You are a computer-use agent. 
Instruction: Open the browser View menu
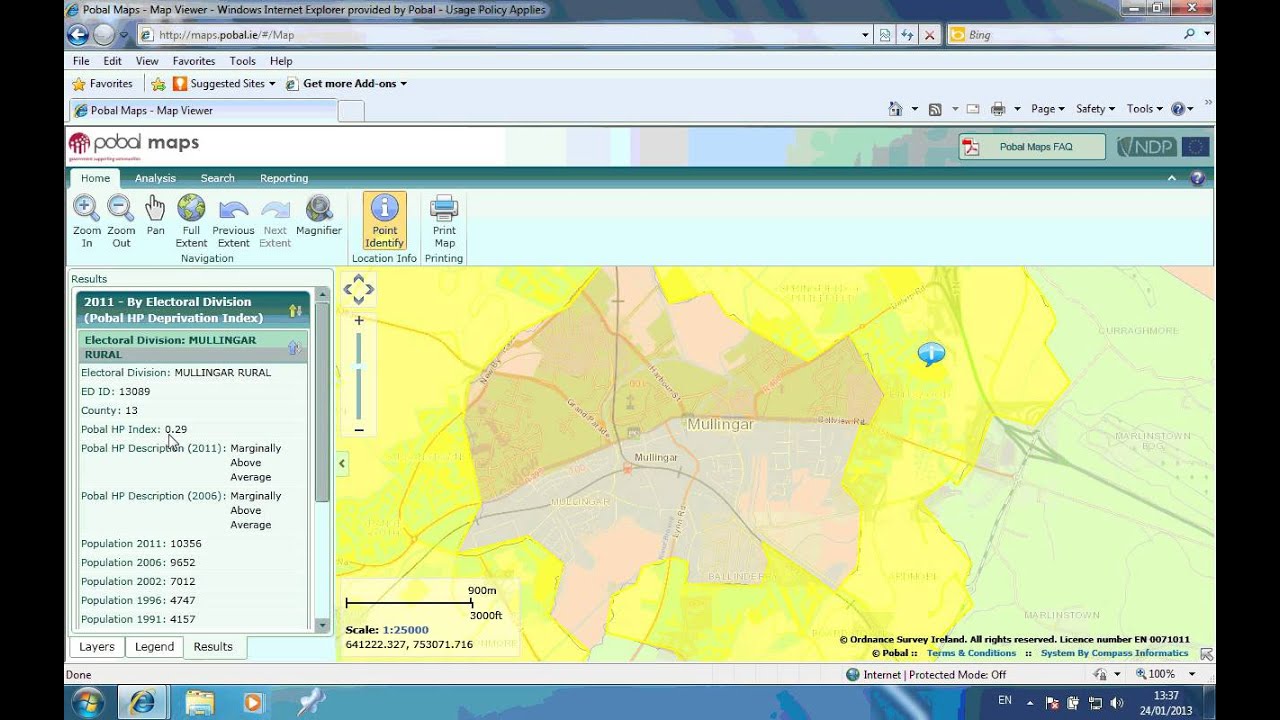pyautogui.click(x=147, y=61)
